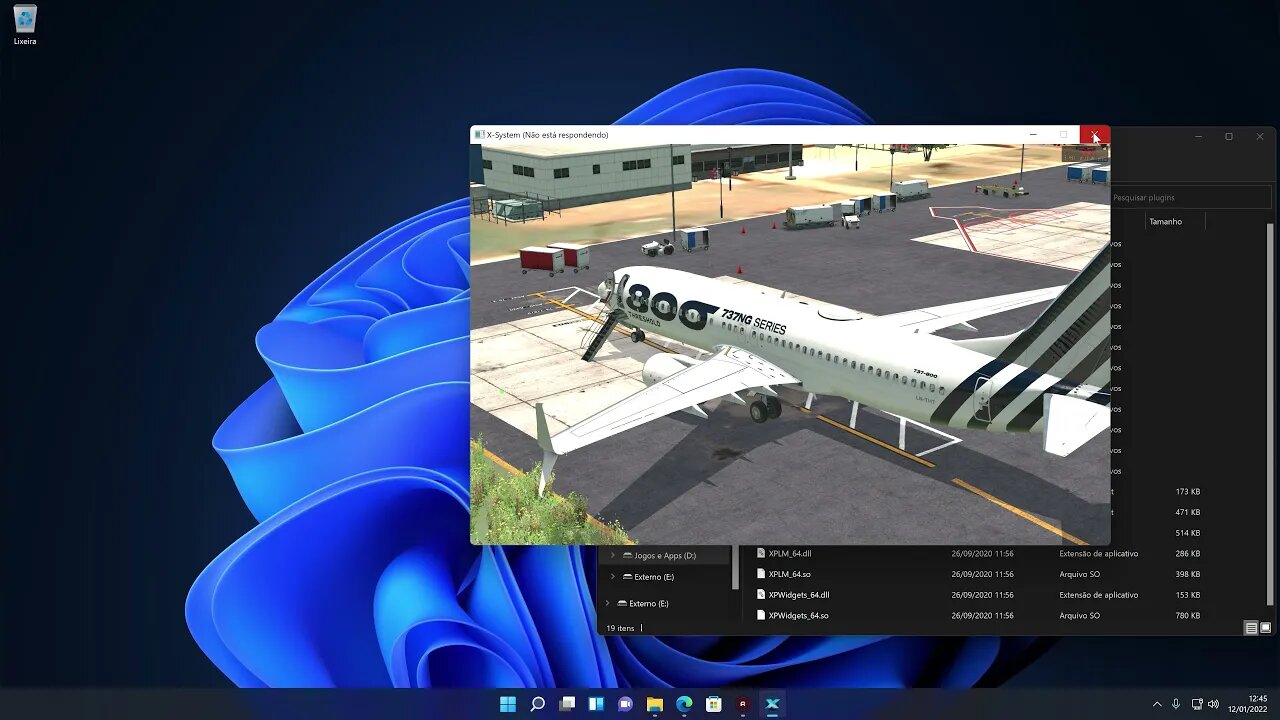
Task: Select the XPWidgets_64.dll file name
Action: pyautogui.click(x=799, y=595)
